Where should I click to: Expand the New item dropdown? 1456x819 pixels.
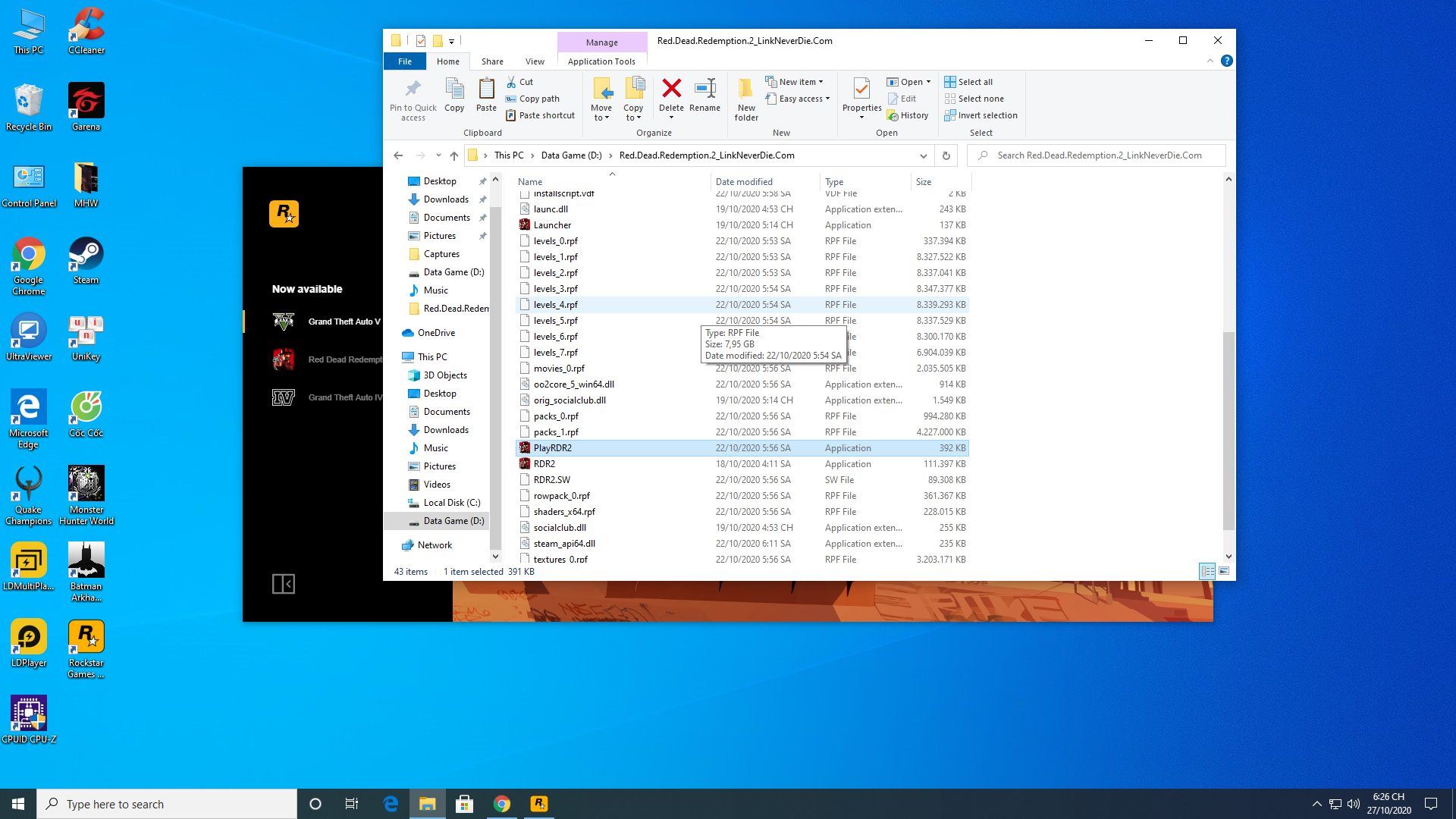point(794,82)
